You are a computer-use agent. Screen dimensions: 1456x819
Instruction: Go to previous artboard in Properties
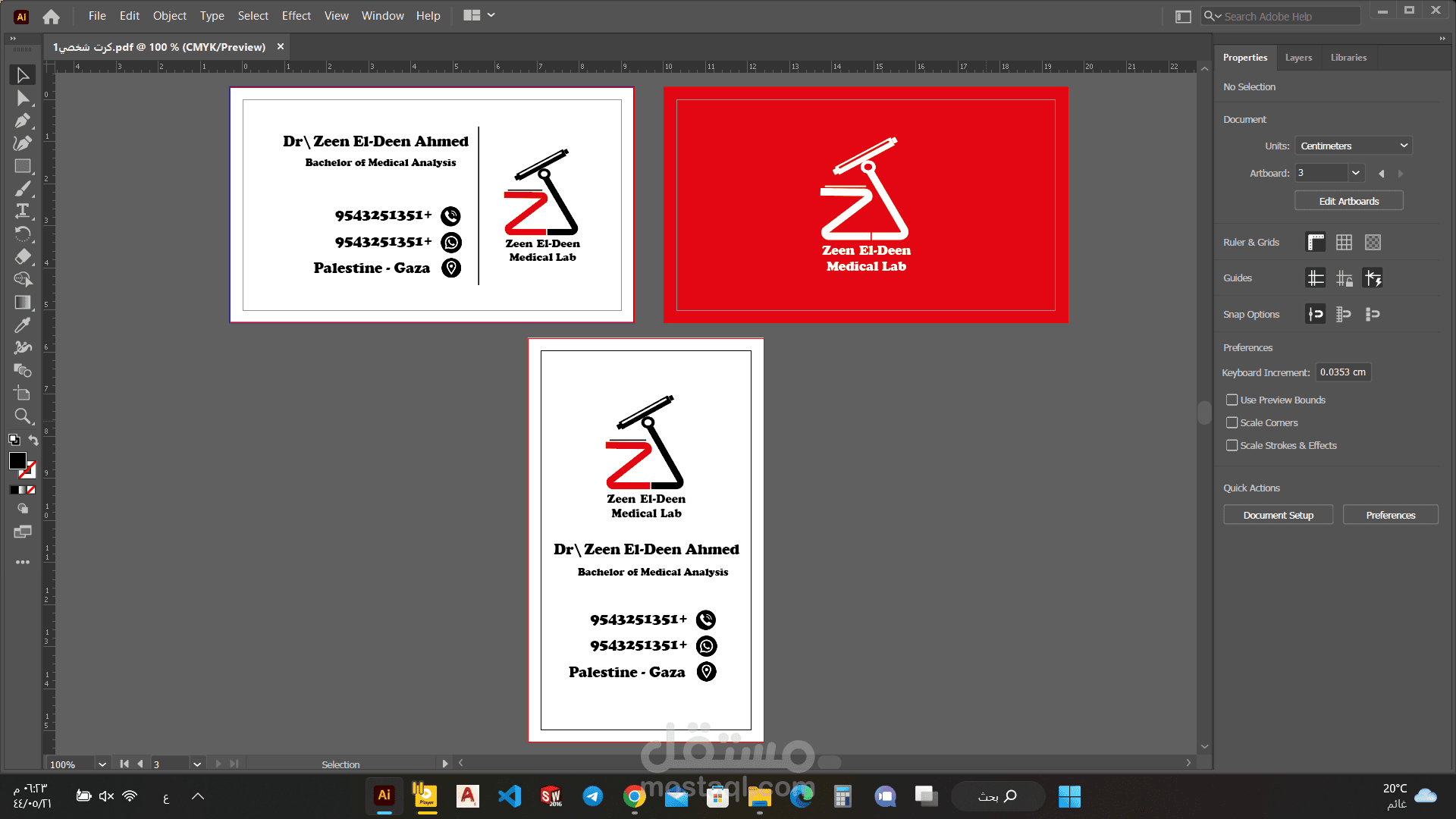pyautogui.click(x=1381, y=174)
